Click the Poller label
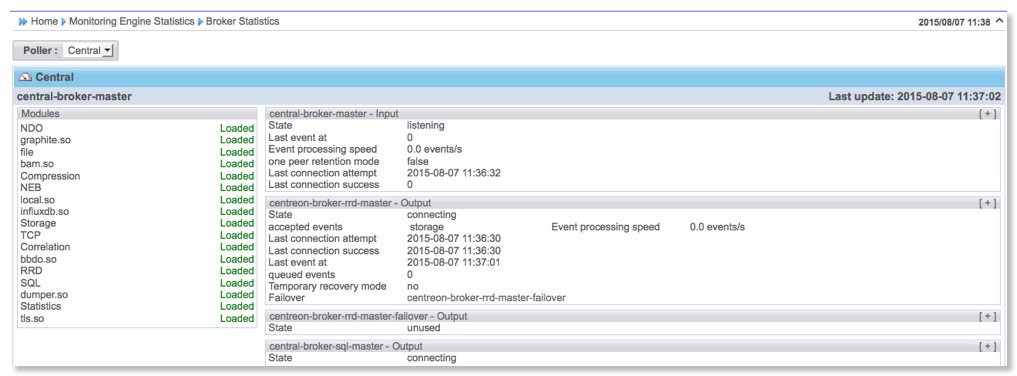The width and height of the screenshot is (1017, 376). click(x=41, y=51)
